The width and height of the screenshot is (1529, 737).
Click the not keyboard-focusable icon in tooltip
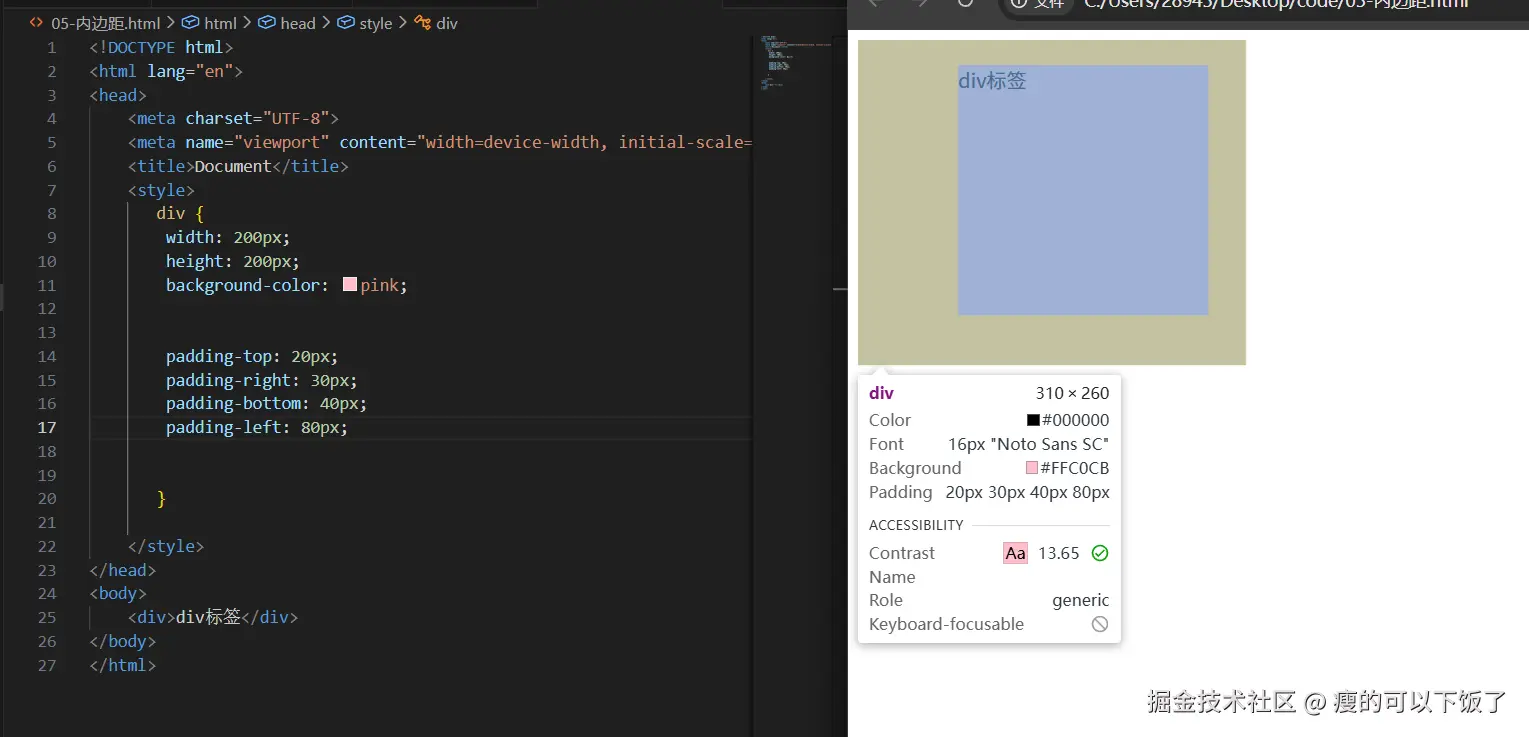(x=1100, y=624)
